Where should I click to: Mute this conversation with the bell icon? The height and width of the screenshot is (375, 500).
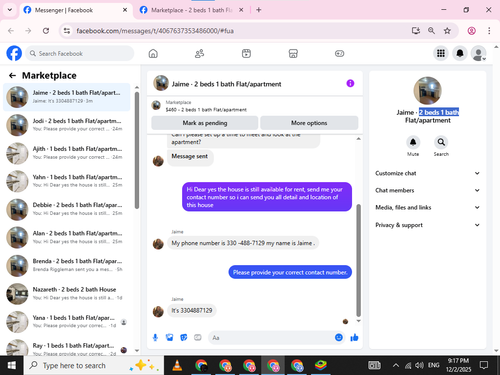413,142
